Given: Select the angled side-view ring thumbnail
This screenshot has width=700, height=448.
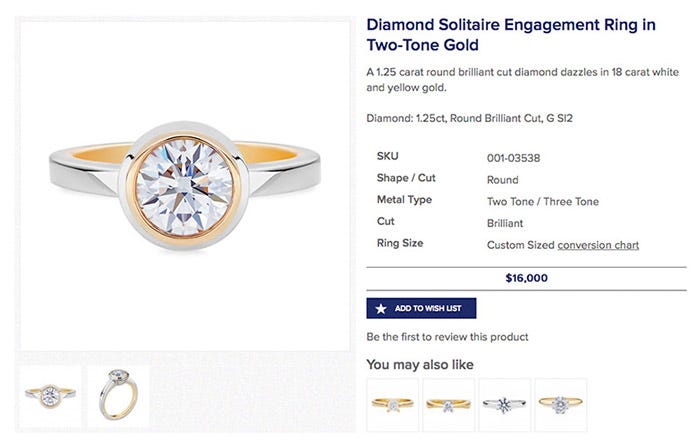Looking at the screenshot, I should click(x=118, y=398).
